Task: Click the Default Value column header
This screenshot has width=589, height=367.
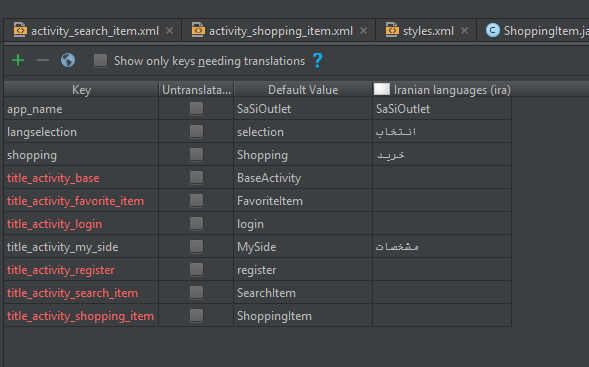Action: pos(303,90)
